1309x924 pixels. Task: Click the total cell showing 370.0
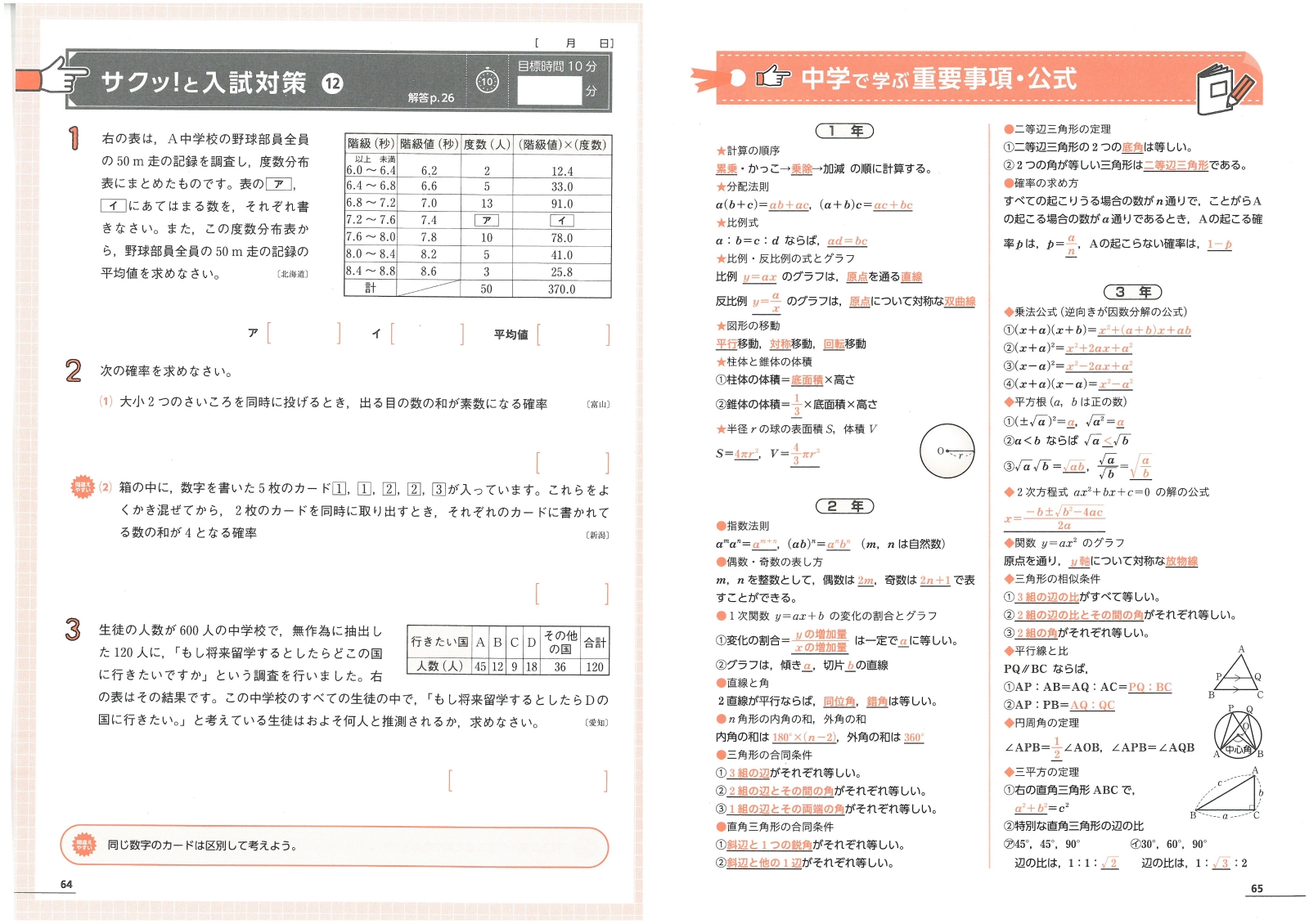point(562,289)
